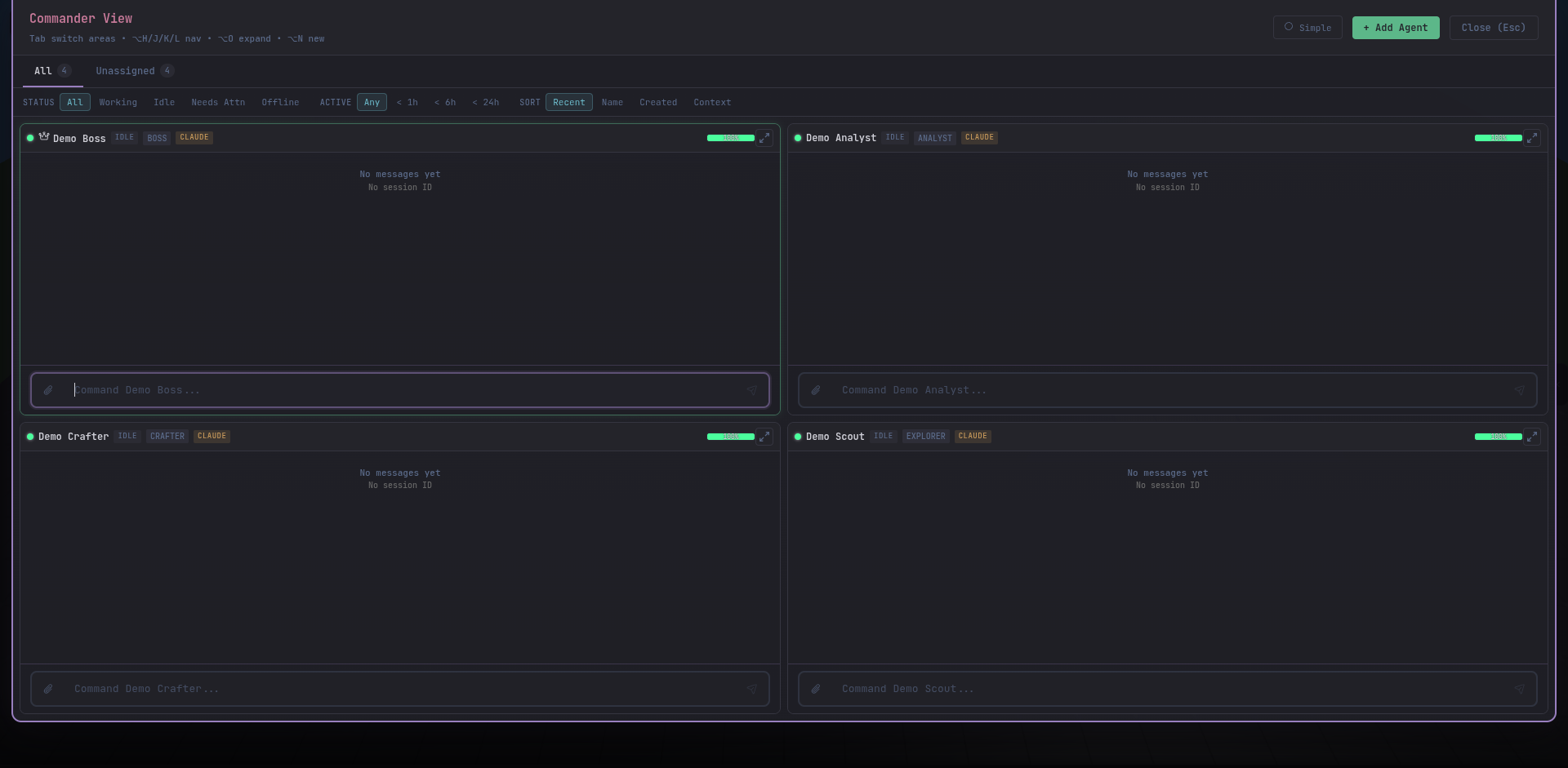Set active filter to under 6h
Image resolution: width=1568 pixels, height=768 pixels.
point(445,102)
